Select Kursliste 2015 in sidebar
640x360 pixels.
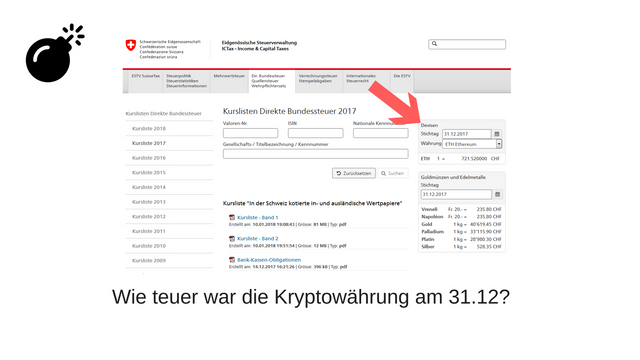tap(149, 172)
